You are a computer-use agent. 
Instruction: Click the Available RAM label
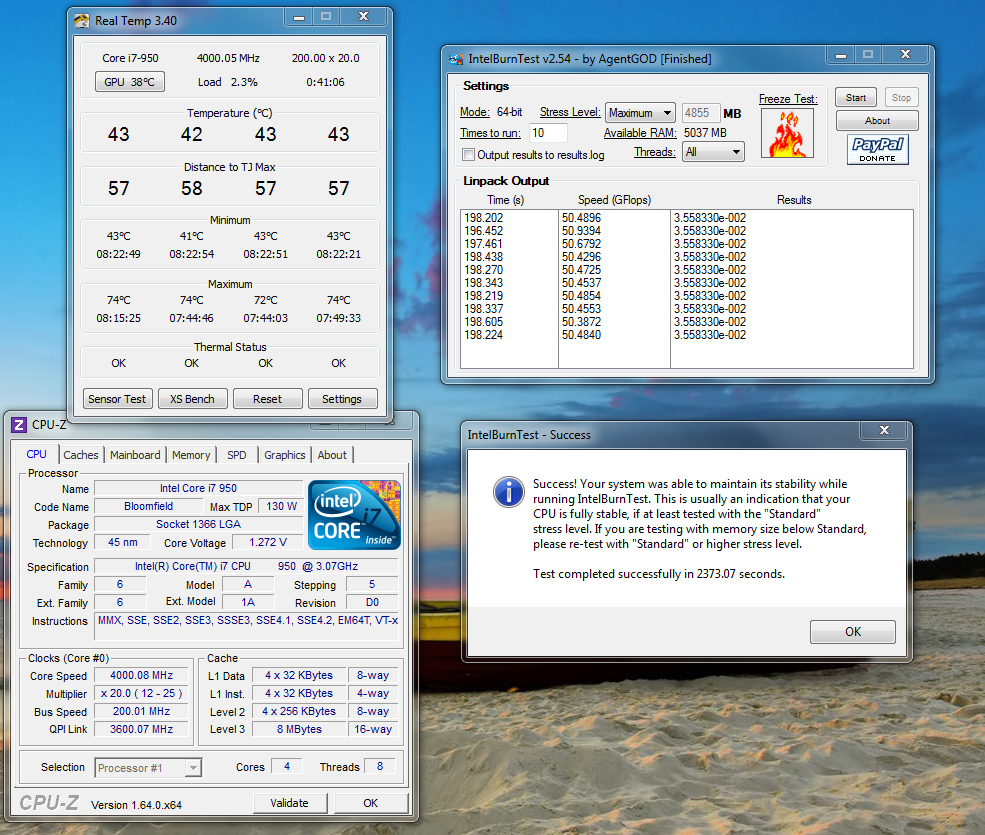click(640, 133)
